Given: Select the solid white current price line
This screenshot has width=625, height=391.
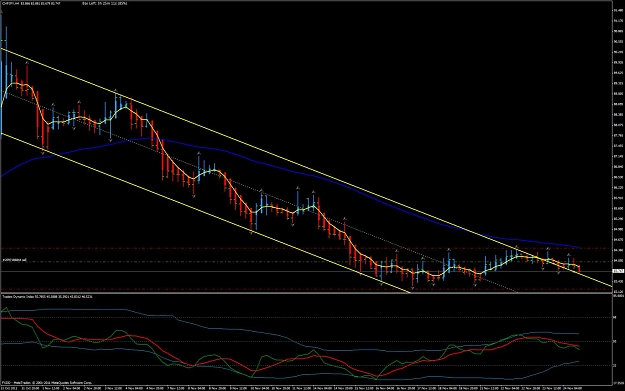Looking at the screenshot, I should [x=306, y=271].
